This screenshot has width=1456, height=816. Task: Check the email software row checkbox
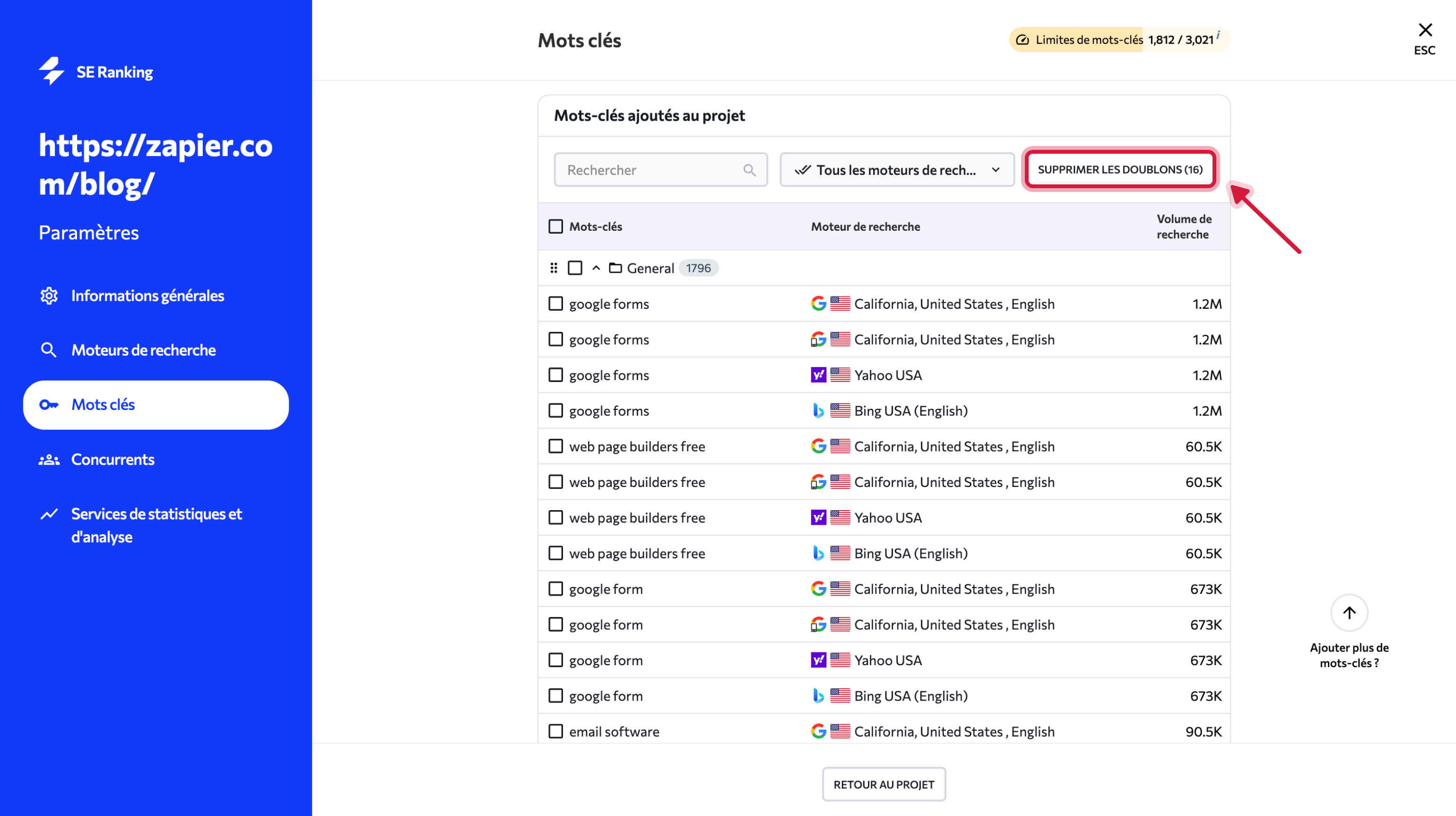tap(555, 731)
